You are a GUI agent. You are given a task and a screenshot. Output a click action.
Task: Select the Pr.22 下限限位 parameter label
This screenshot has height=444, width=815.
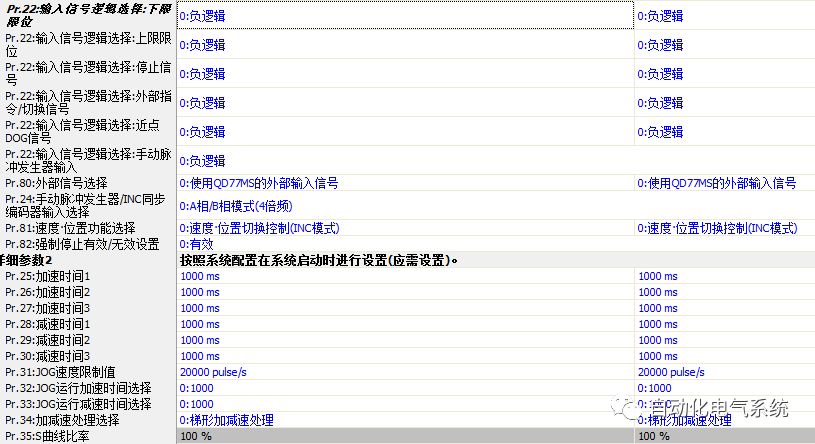(88, 14)
